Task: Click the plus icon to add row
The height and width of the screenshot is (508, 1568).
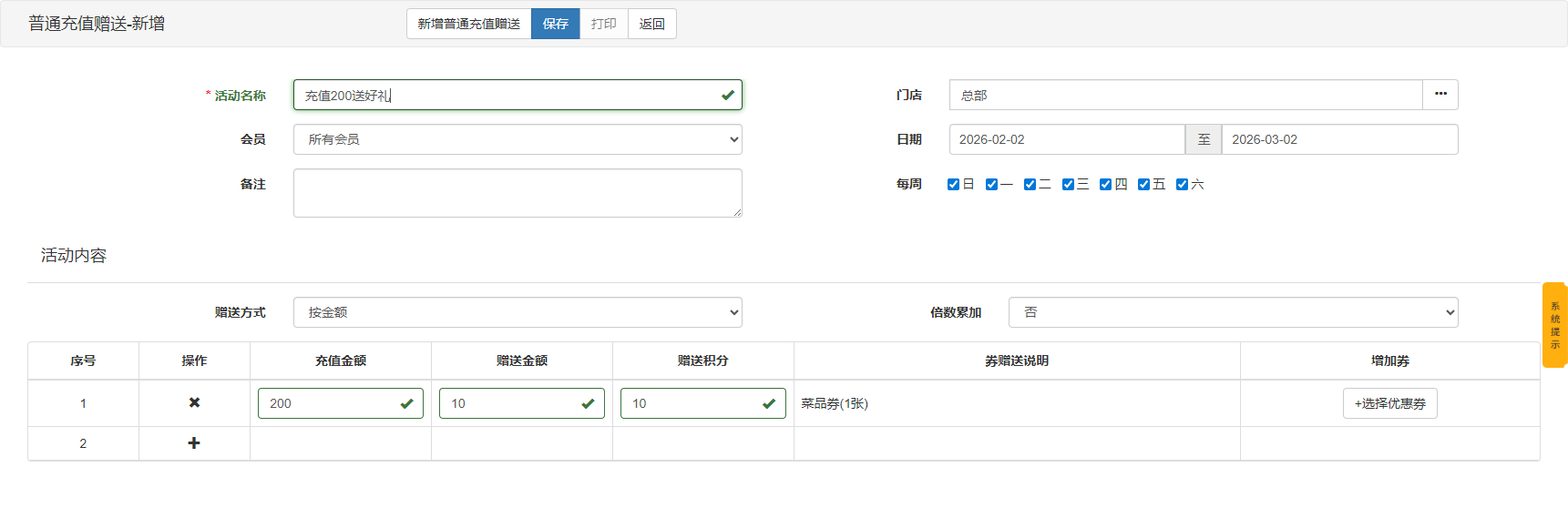Action: (x=194, y=443)
